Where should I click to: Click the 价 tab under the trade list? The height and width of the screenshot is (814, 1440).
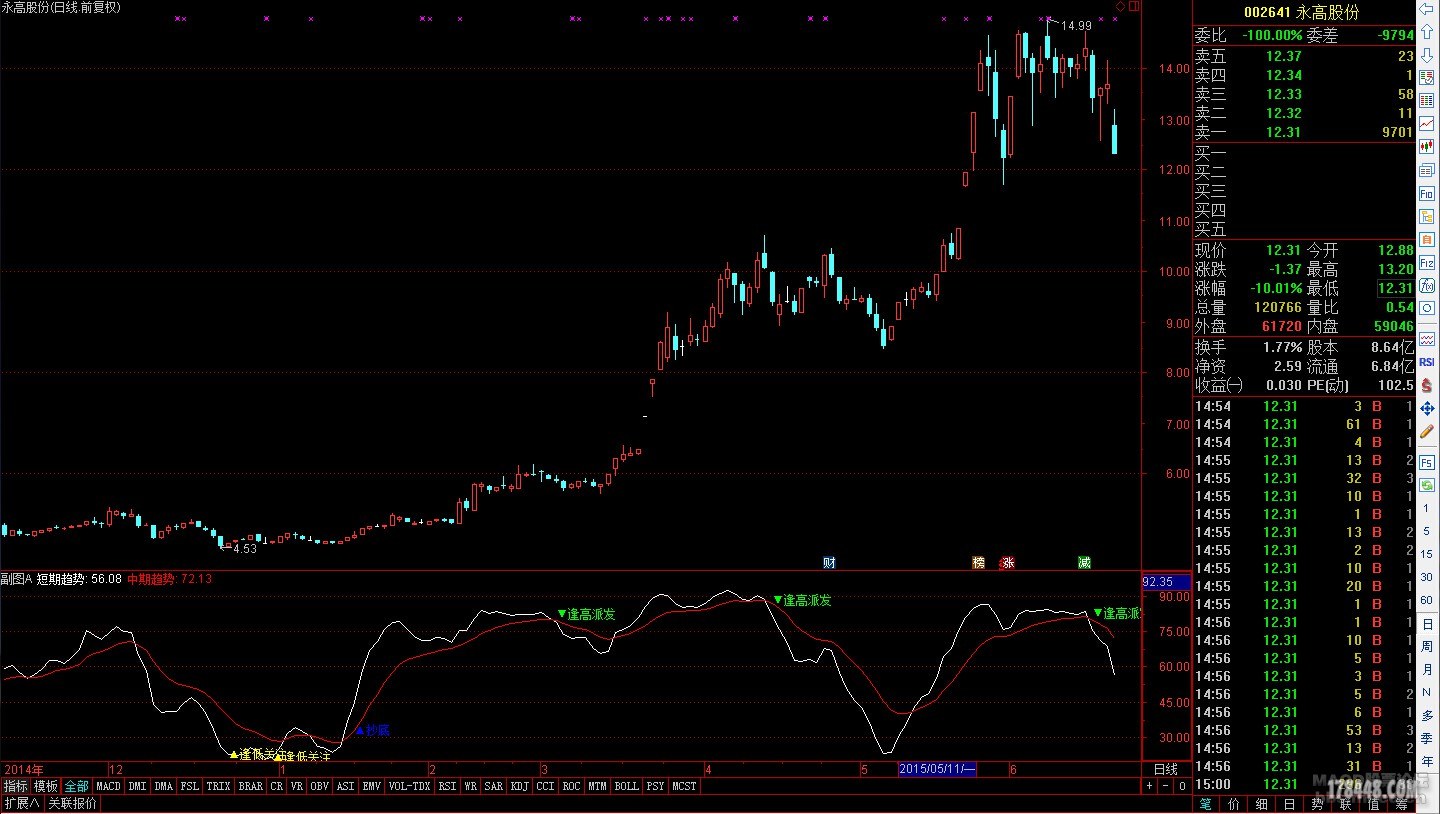(1234, 803)
